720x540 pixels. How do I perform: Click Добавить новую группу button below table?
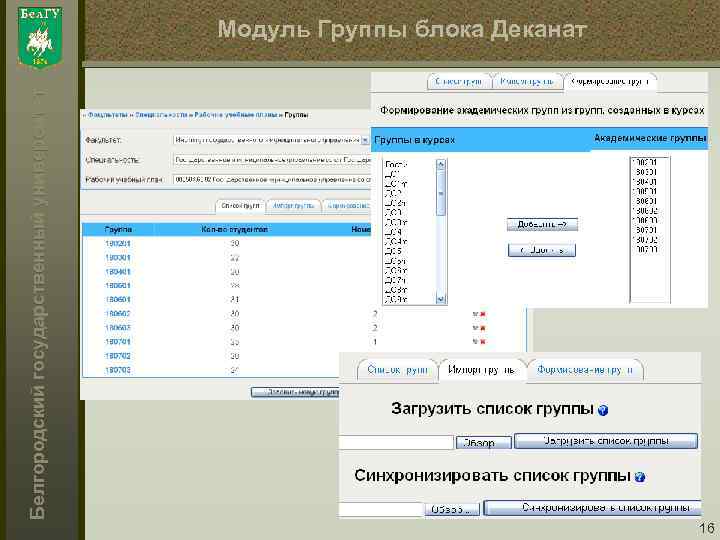(296, 392)
